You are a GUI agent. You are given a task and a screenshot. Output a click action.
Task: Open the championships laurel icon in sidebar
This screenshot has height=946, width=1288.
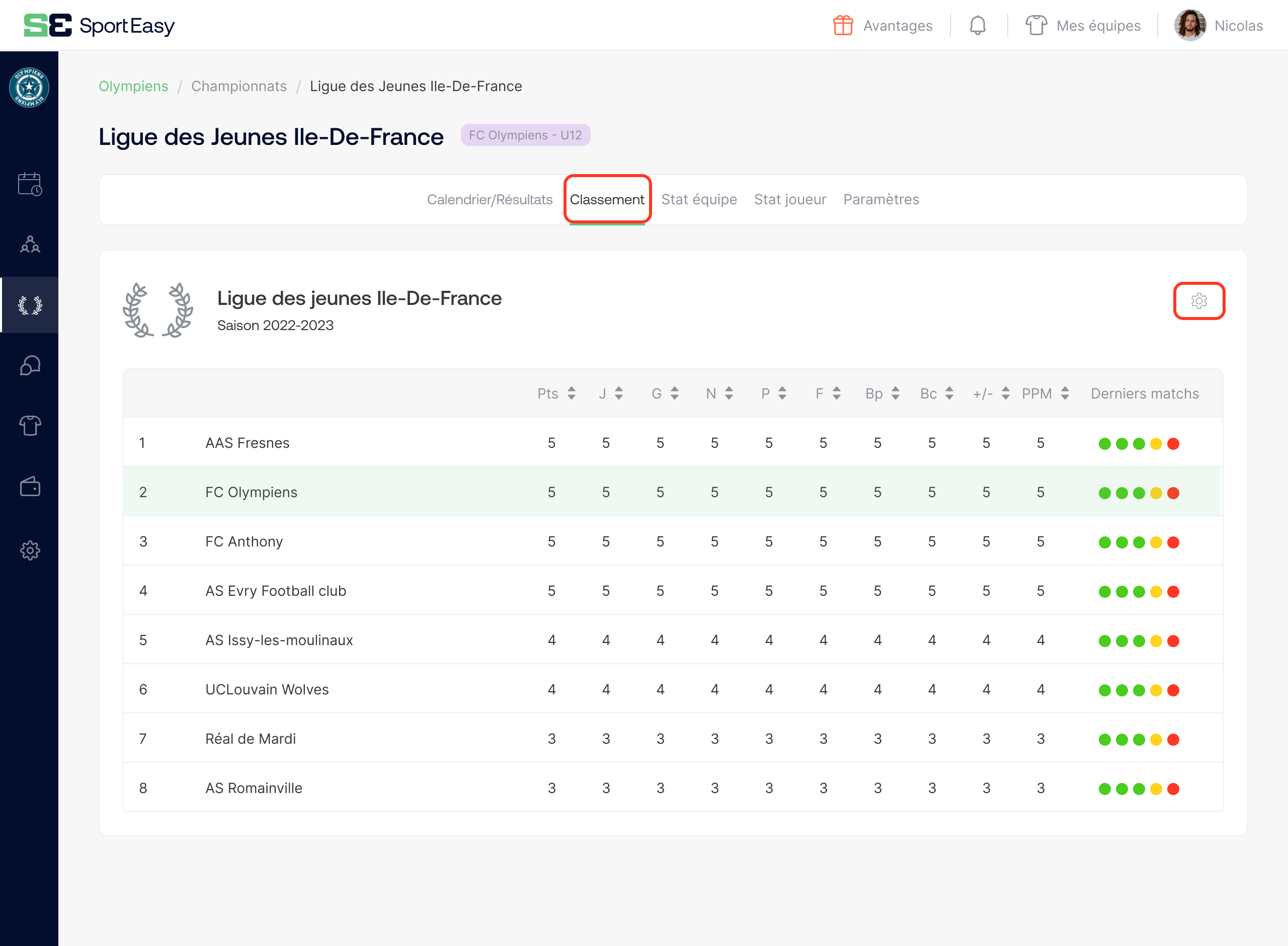pos(29,305)
